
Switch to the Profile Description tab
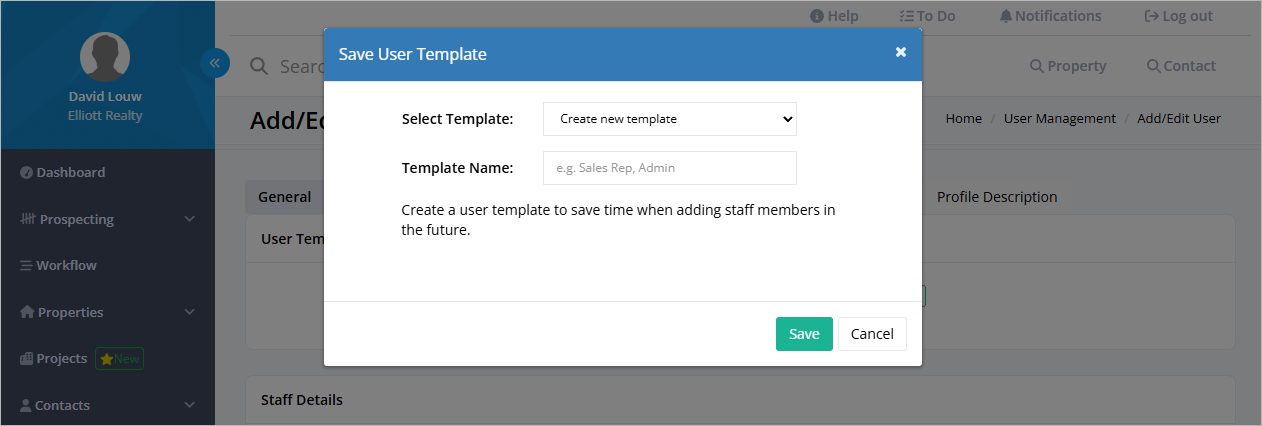997,197
